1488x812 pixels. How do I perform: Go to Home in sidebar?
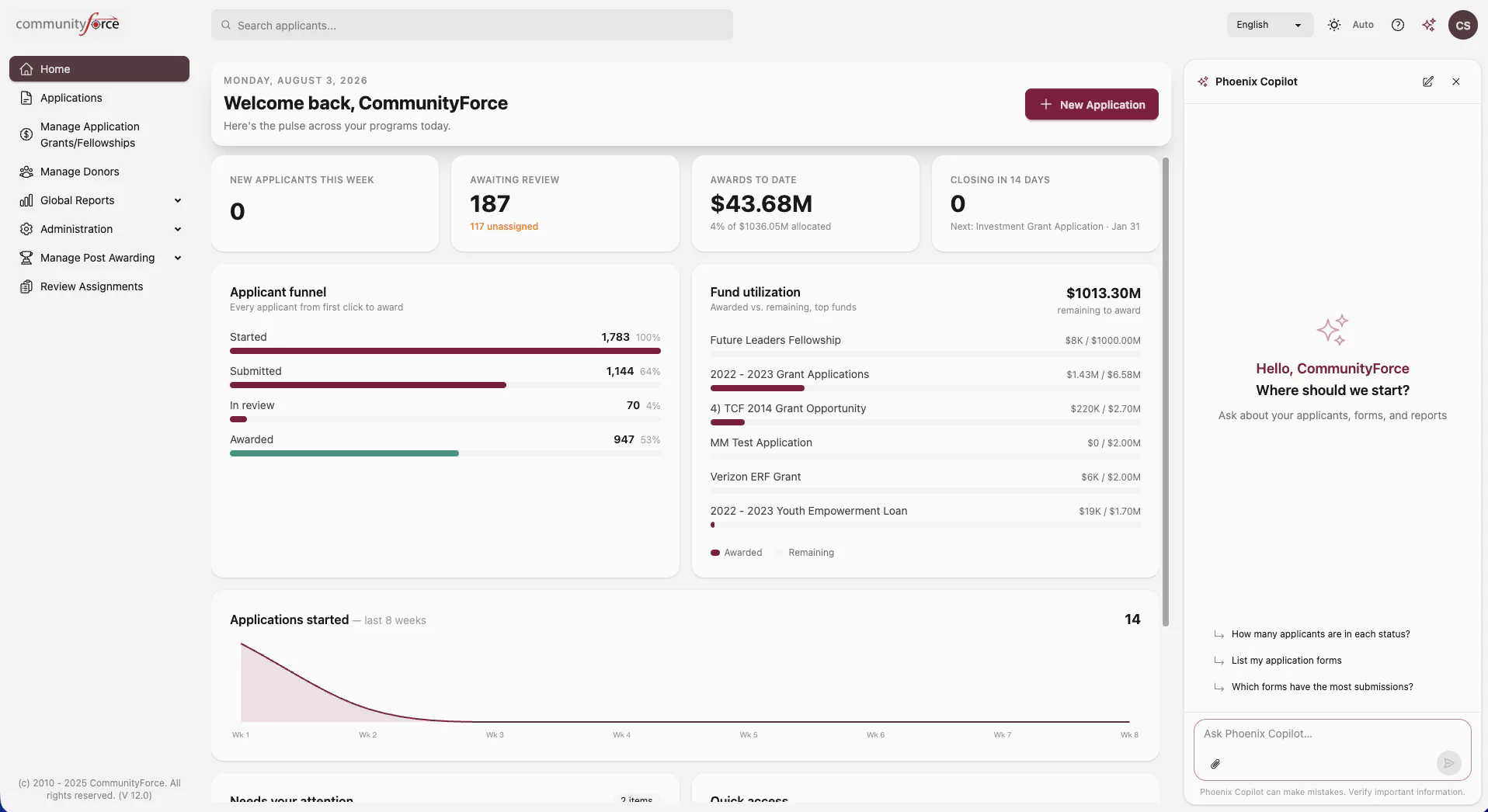pos(99,69)
